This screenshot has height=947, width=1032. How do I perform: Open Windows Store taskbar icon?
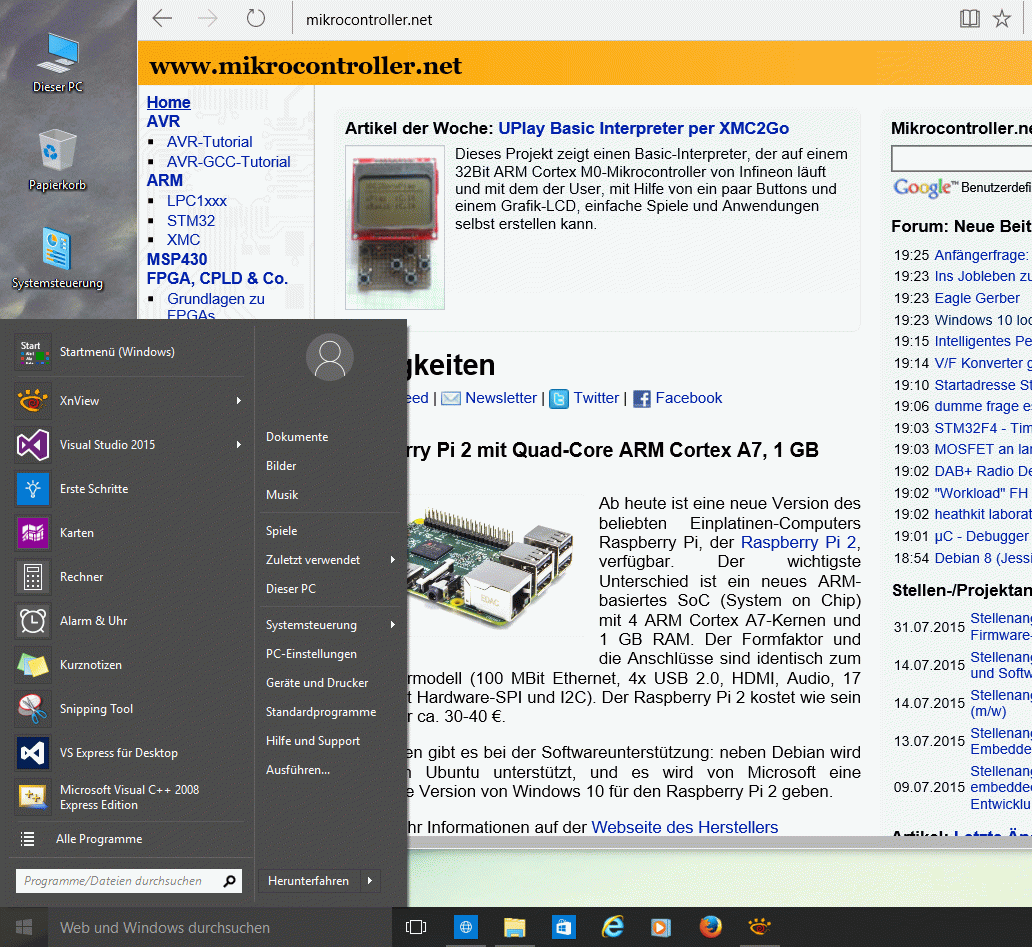[x=563, y=927]
